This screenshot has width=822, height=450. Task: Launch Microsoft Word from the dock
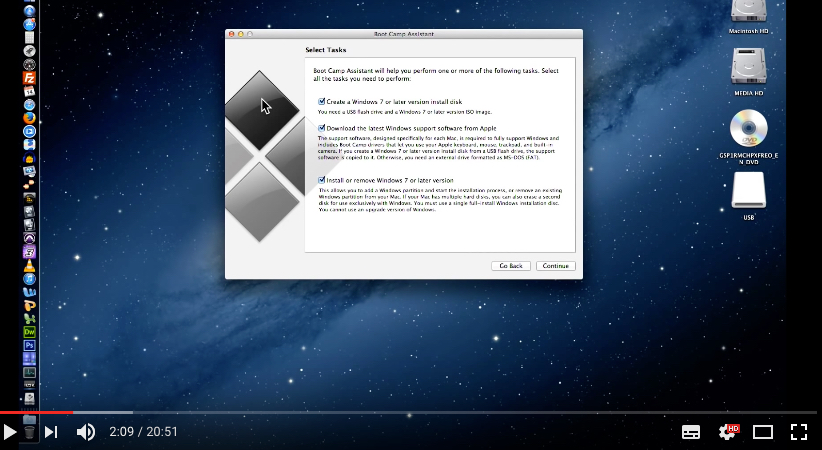pyautogui.click(x=29, y=292)
